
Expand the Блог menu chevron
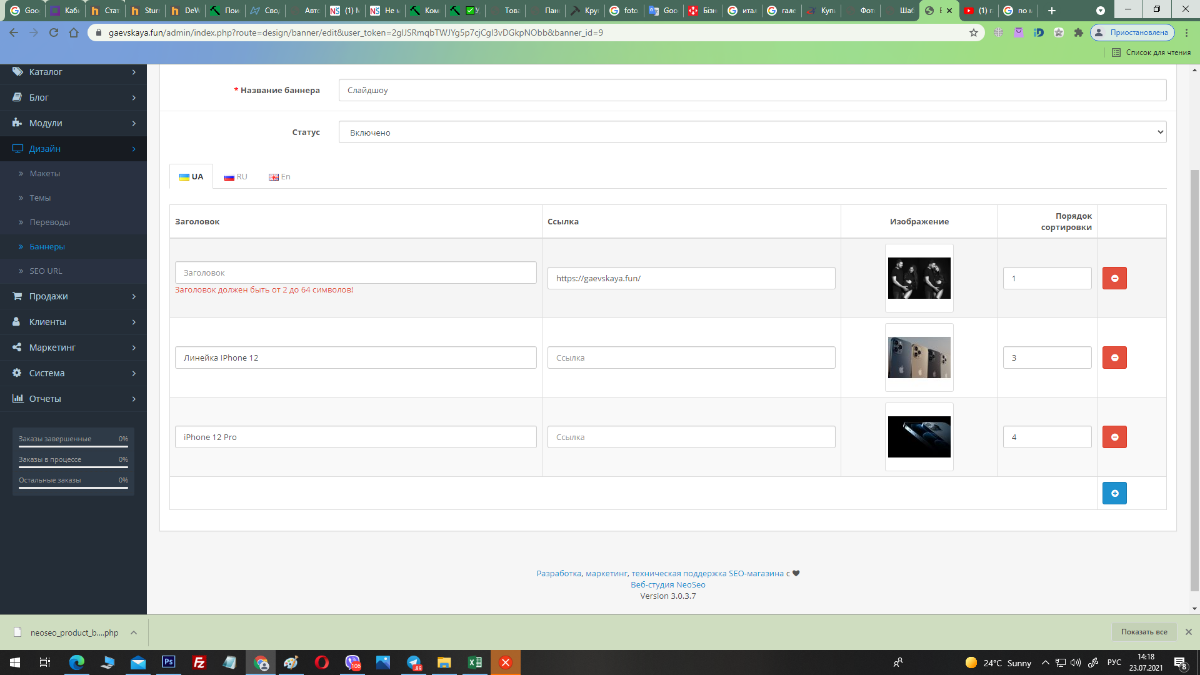(x=134, y=97)
